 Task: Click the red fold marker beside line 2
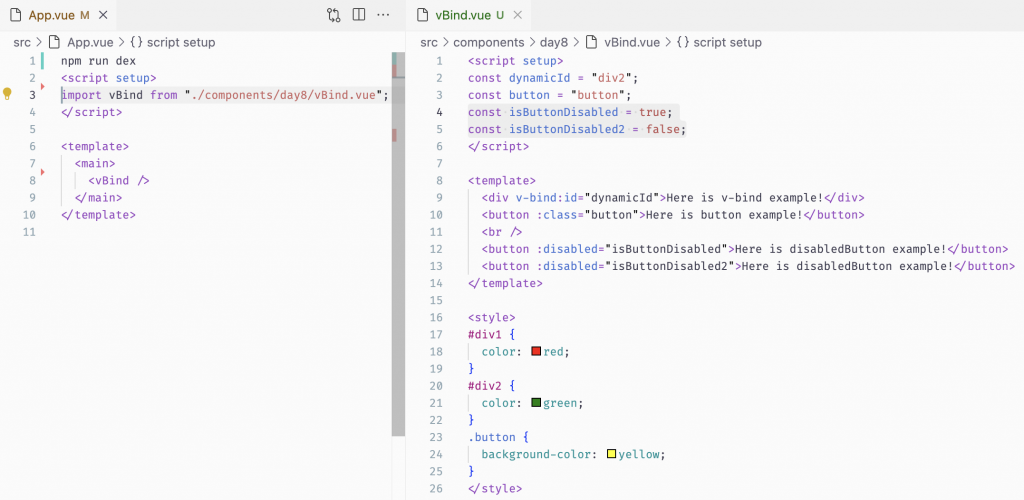click(43, 86)
